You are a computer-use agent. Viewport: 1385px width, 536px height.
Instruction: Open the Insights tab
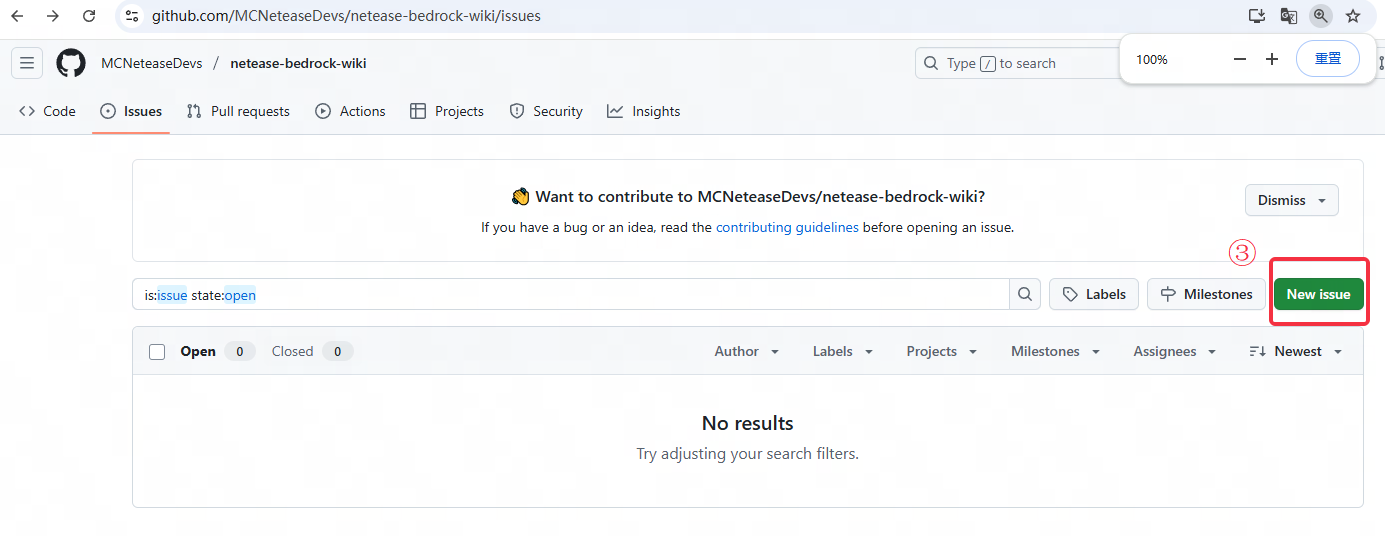click(643, 112)
